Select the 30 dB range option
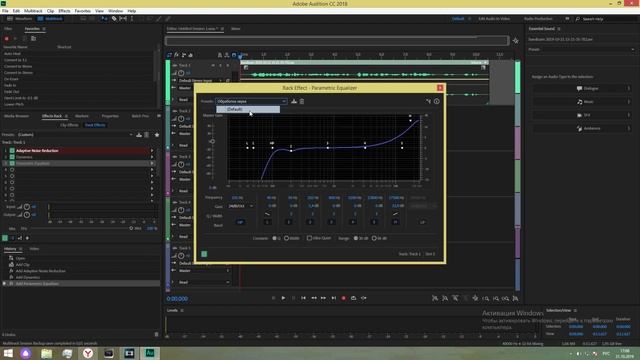The image size is (640, 360). tap(356, 238)
